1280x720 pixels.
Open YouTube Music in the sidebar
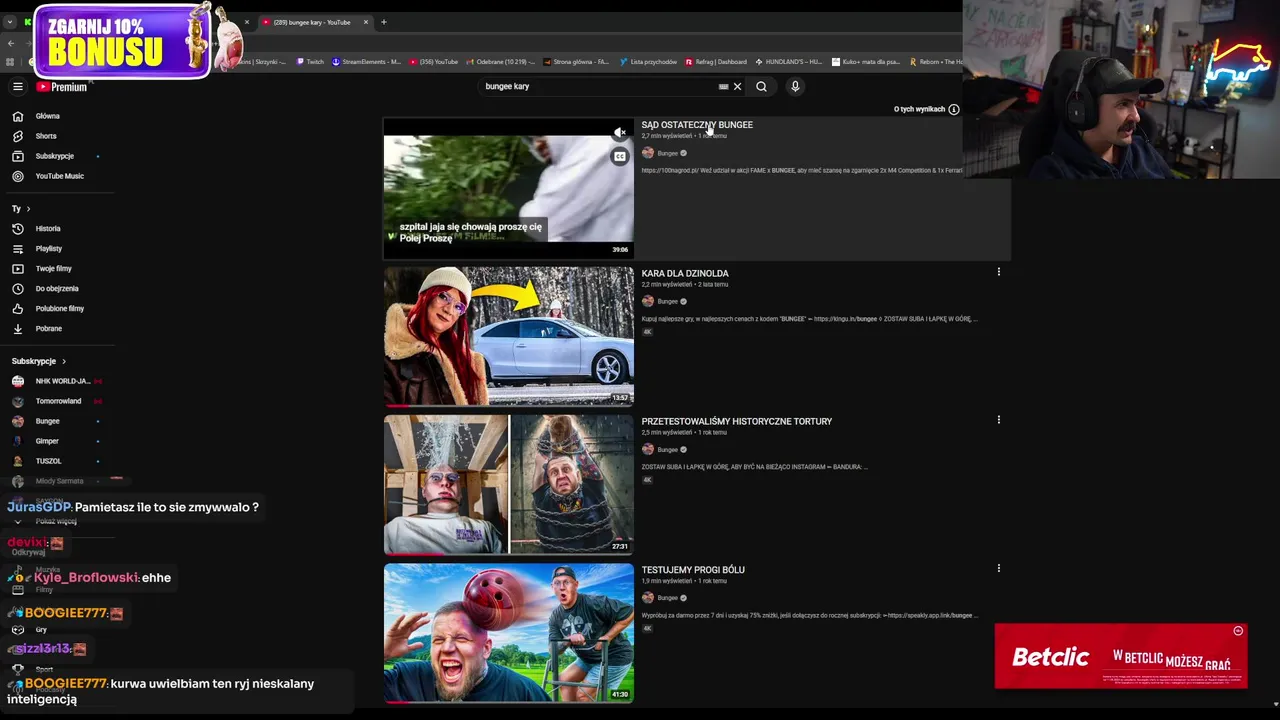tap(59, 176)
